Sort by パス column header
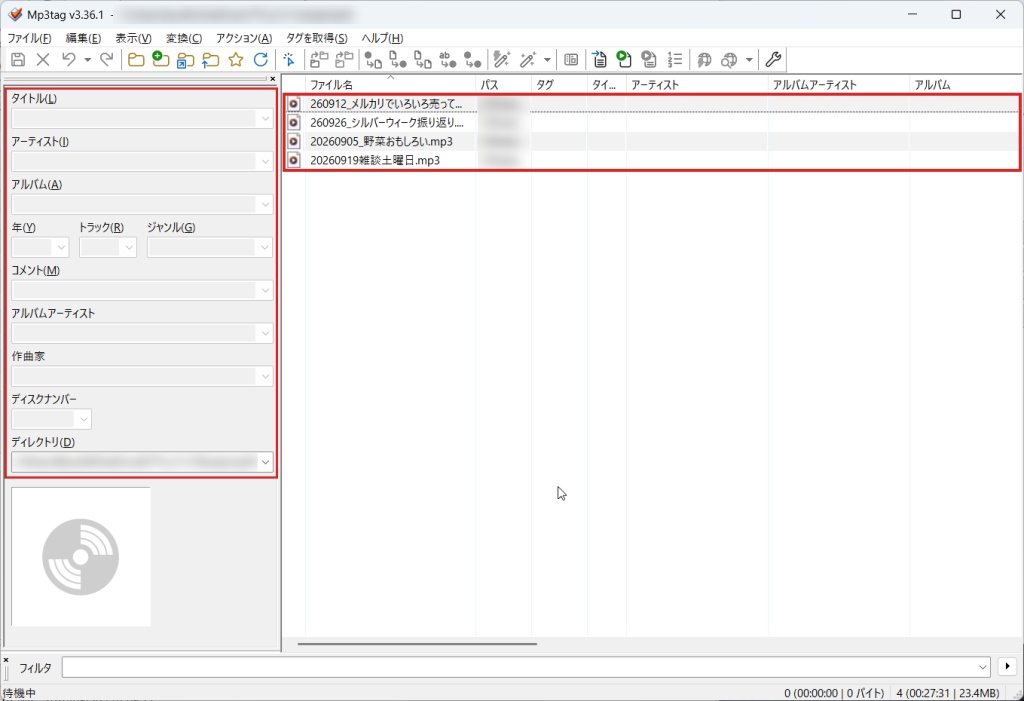The height and width of the screenshot is (701, 1024). 504,85
